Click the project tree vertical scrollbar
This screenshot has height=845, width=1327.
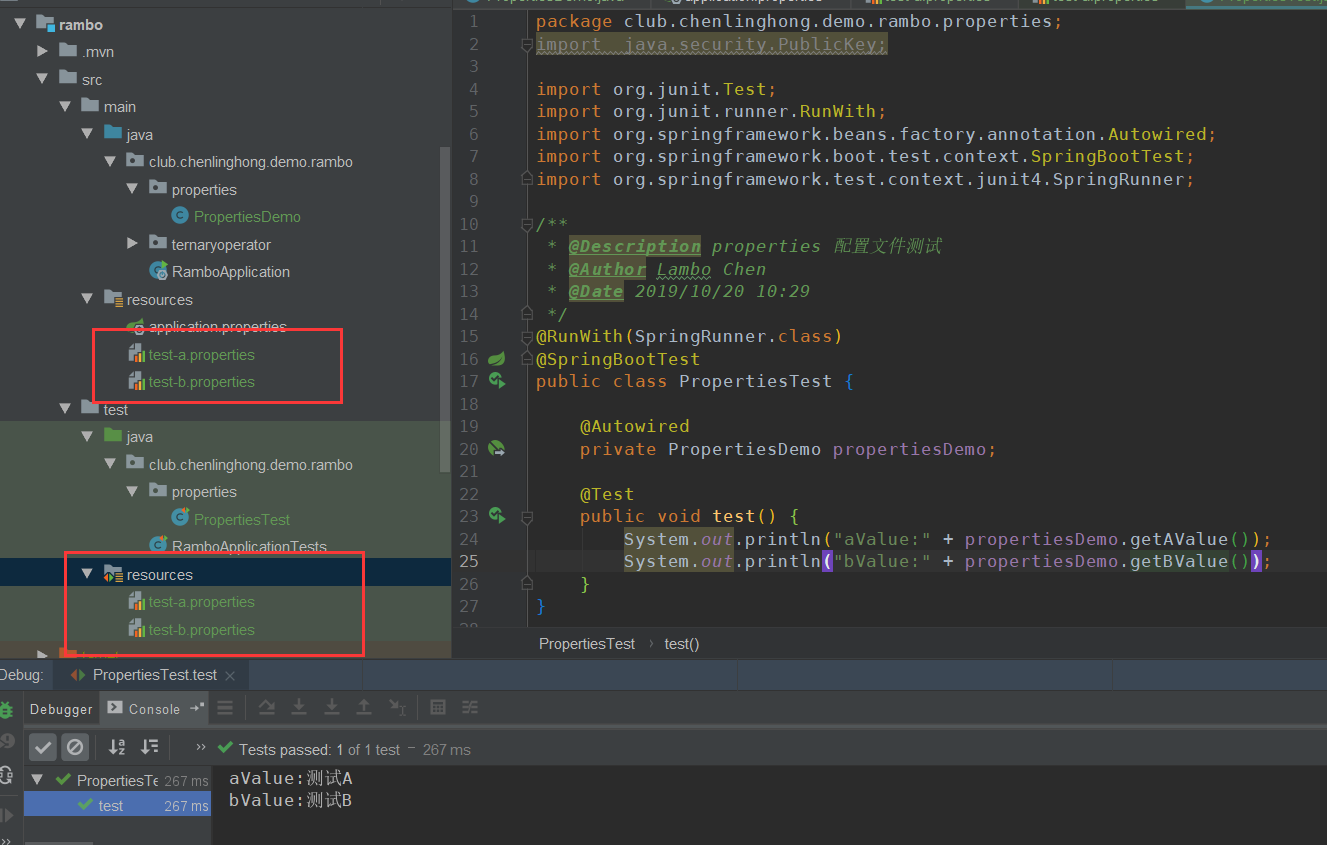(x=445, y=308)
